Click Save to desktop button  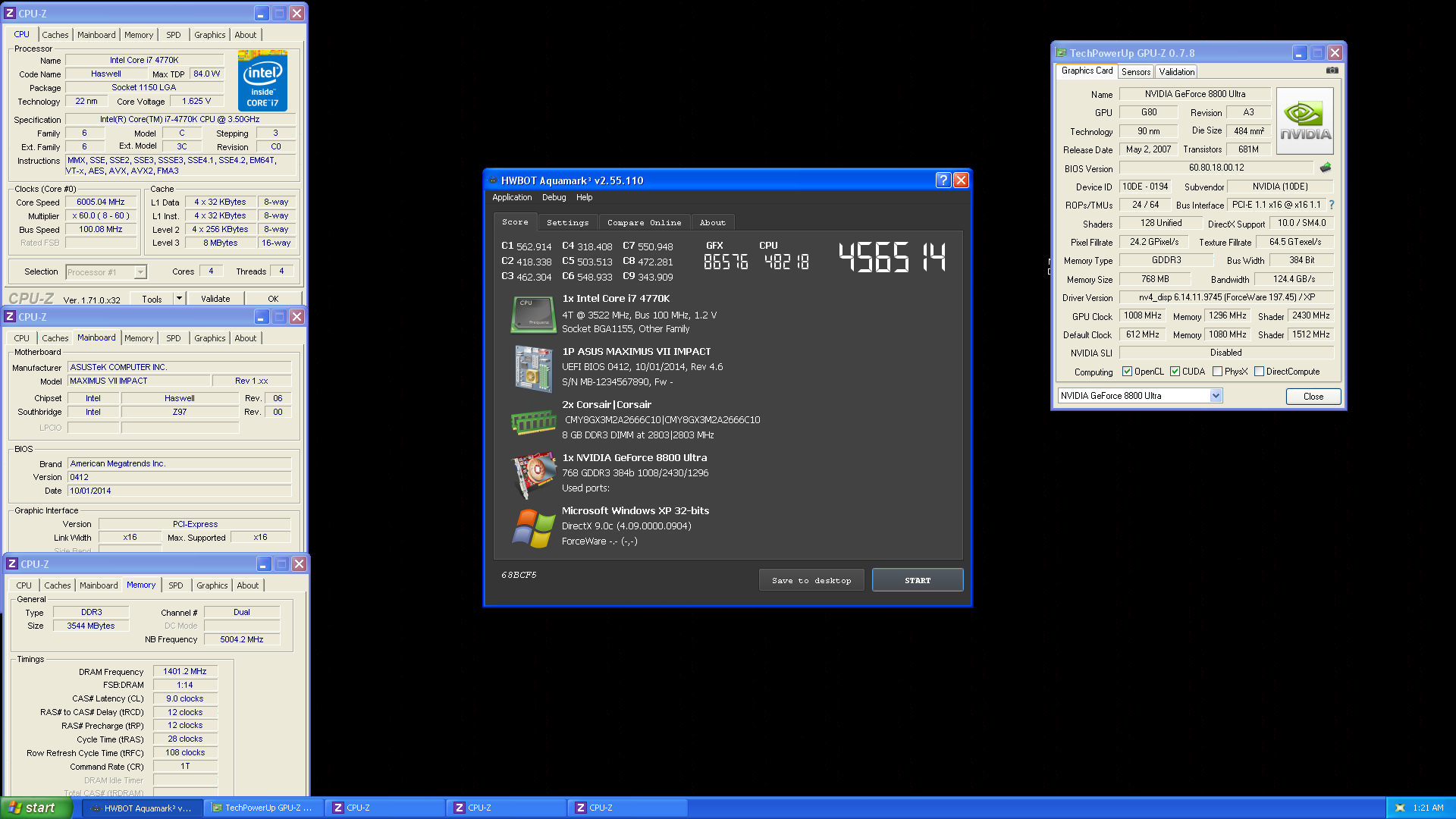coord(811,580)
